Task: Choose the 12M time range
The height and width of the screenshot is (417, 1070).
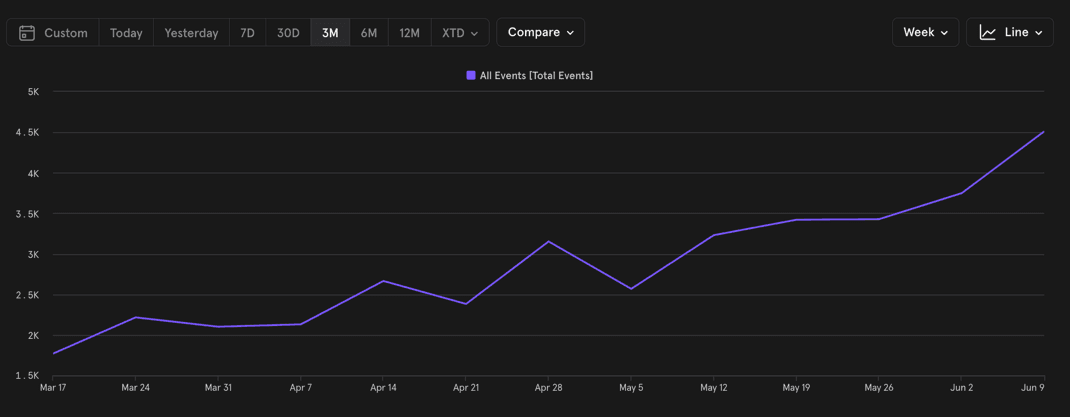Action: pyautogui.click(x=409, y=33)
